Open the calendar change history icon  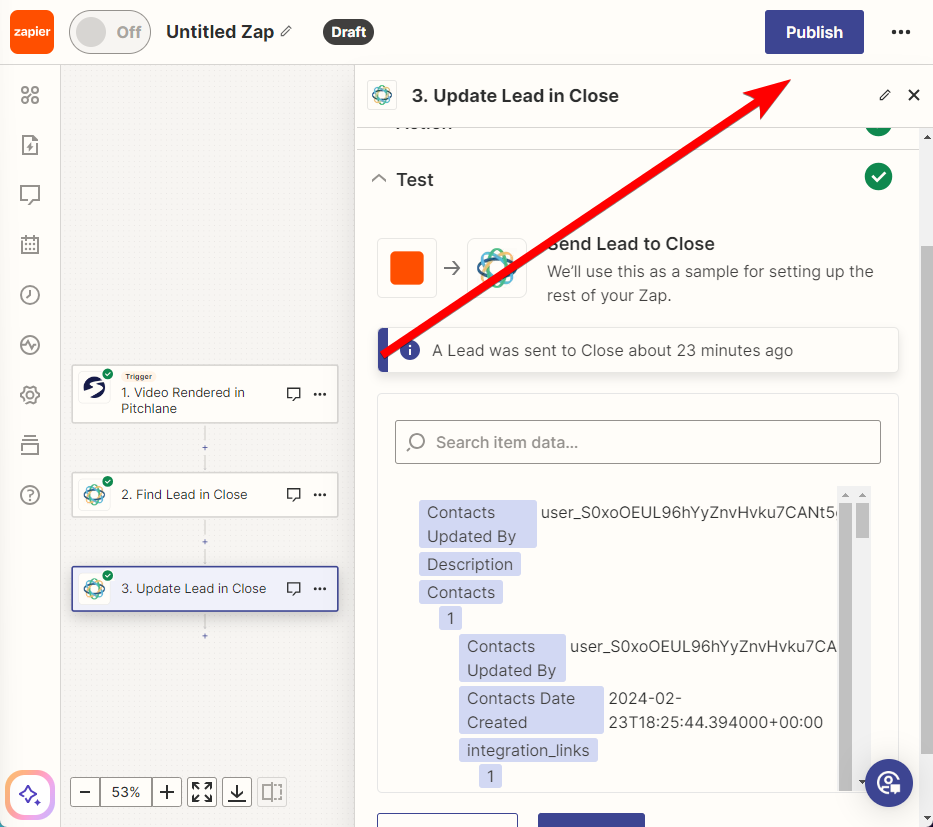[x=30, y=245]
